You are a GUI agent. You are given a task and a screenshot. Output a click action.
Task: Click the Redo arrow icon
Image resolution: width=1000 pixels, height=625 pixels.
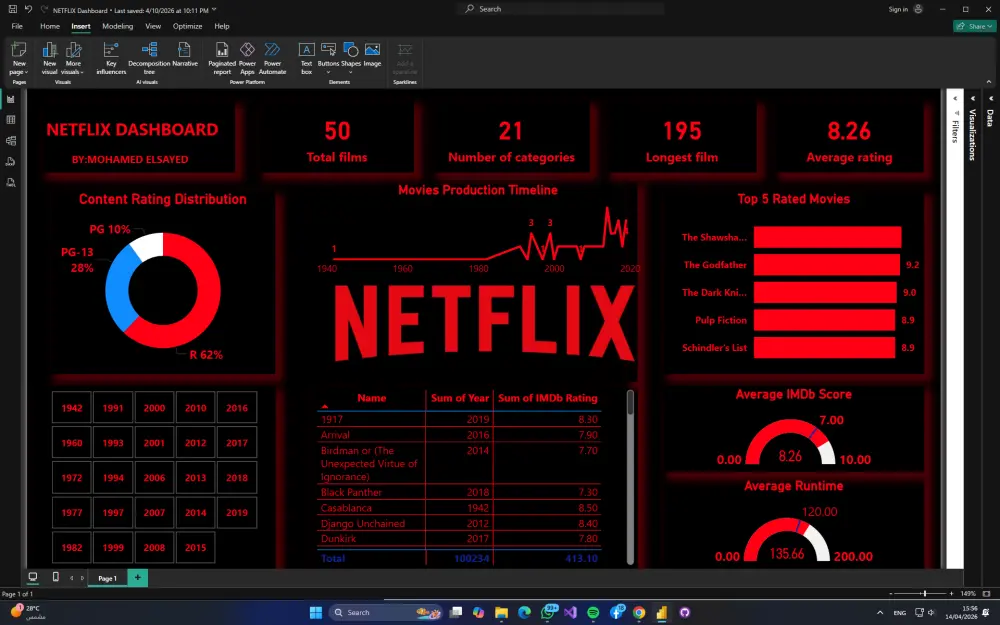tap(44, 10)
